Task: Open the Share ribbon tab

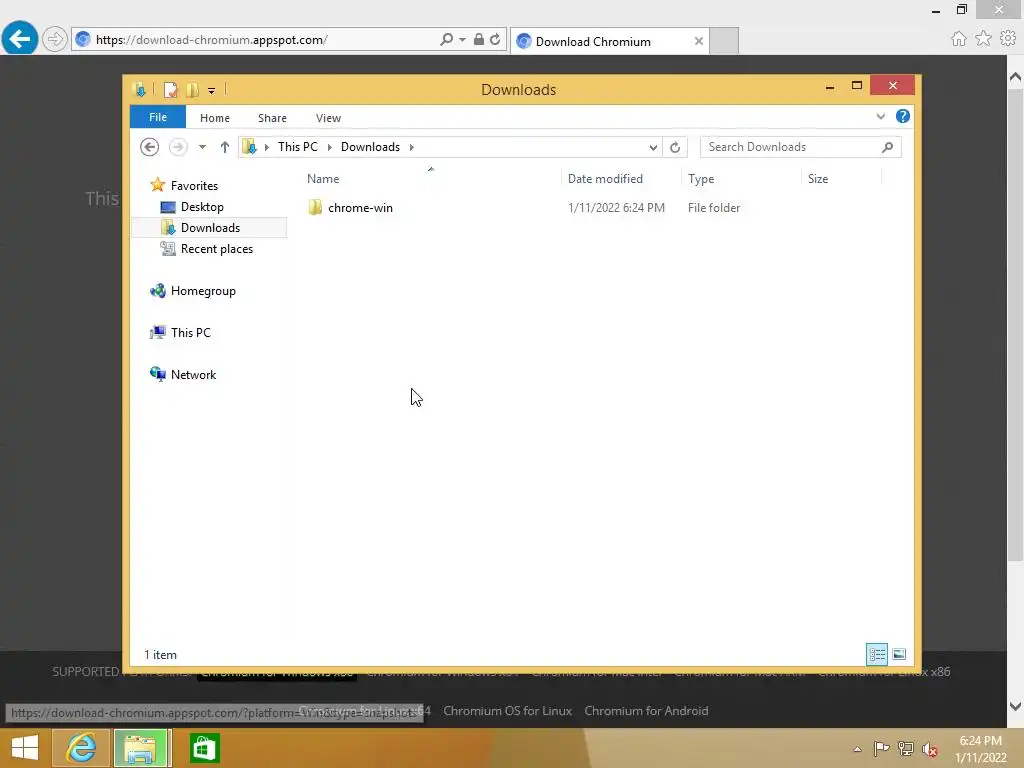Action: (x=272, y=118)
